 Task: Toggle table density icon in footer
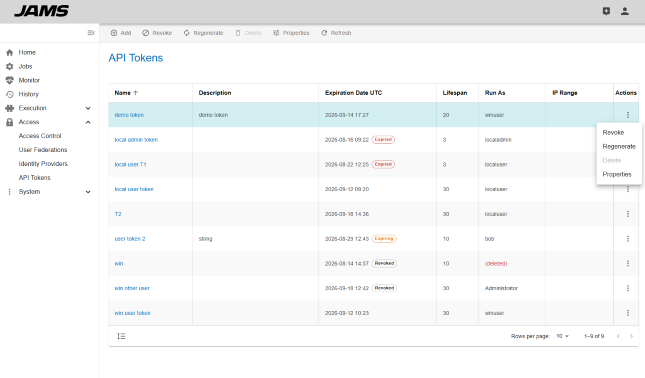(121, 336)
